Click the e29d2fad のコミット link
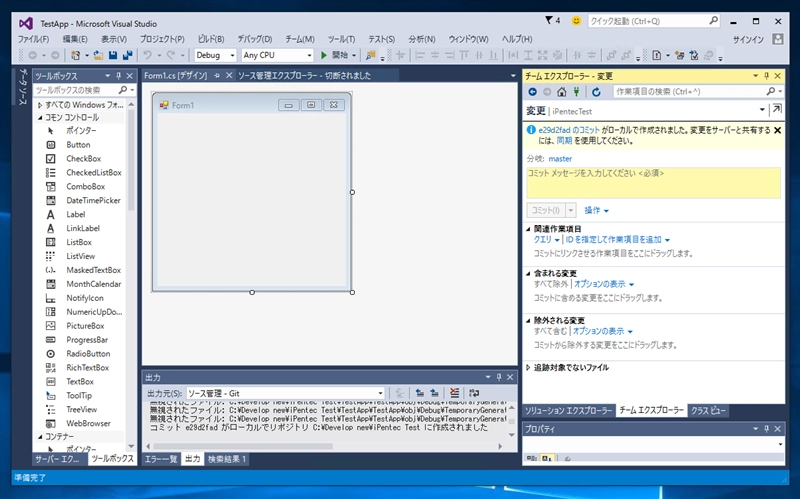The image size is (800, 499). click(x=569, y=130)
